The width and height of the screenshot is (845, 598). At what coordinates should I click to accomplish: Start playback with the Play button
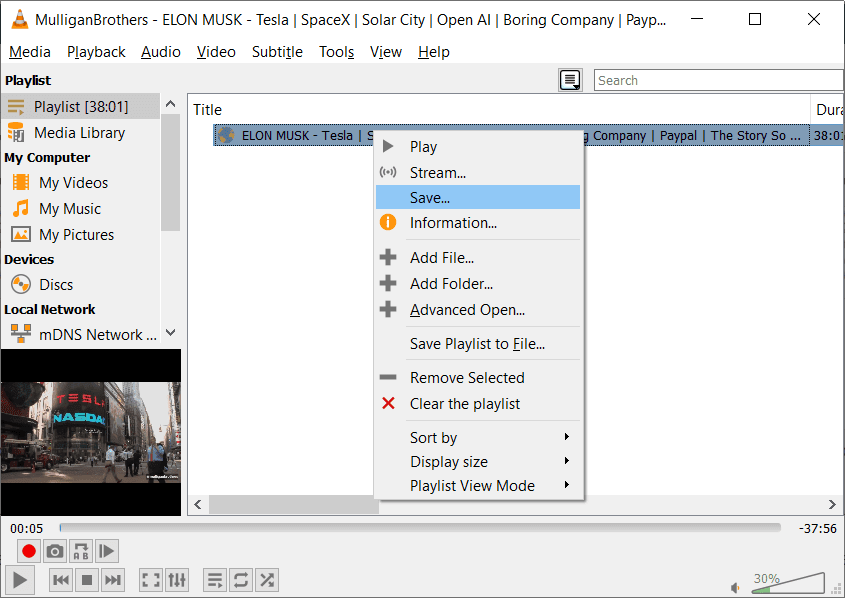(20, 580)
